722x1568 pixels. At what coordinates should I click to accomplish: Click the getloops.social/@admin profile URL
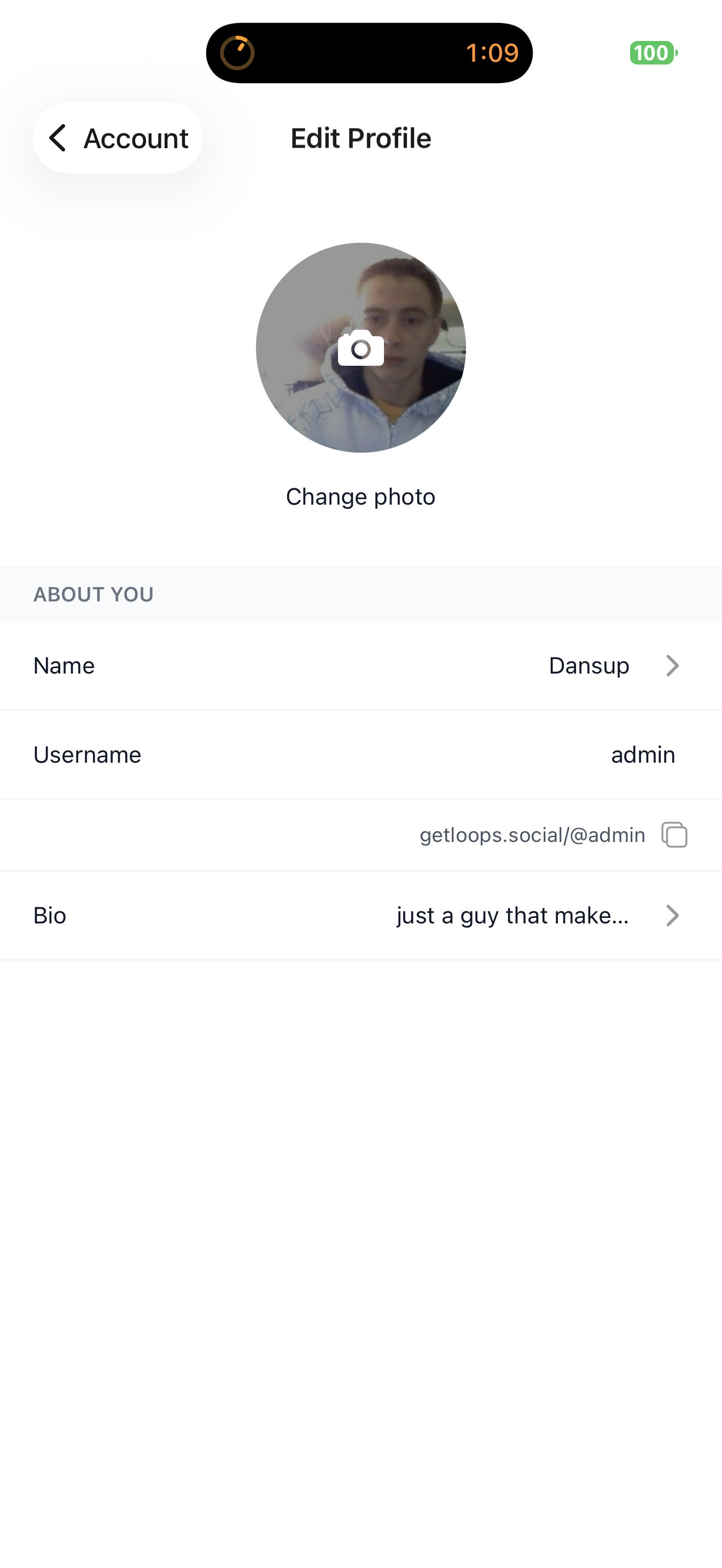click(532, 835)
